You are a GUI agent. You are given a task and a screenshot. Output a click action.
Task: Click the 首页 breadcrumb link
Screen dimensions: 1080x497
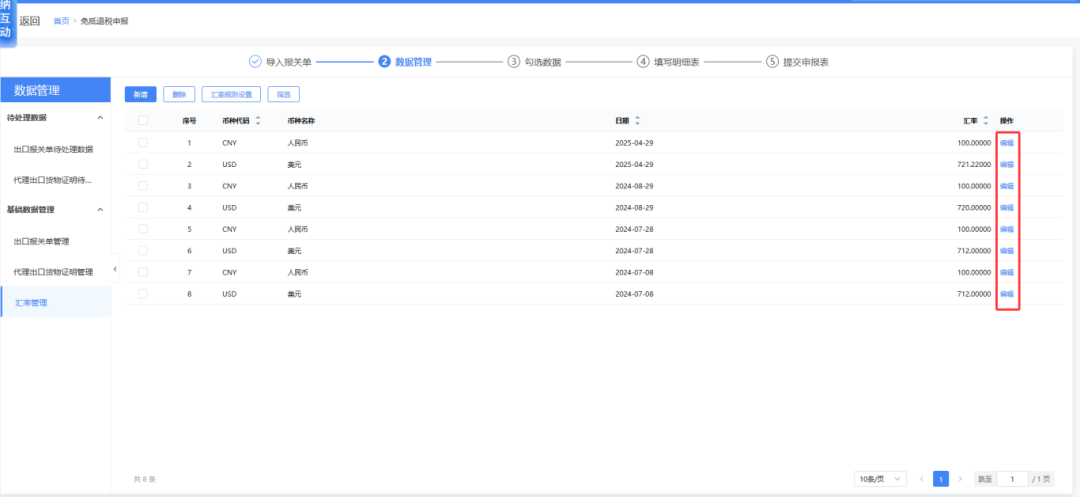[x=61, y=21]
